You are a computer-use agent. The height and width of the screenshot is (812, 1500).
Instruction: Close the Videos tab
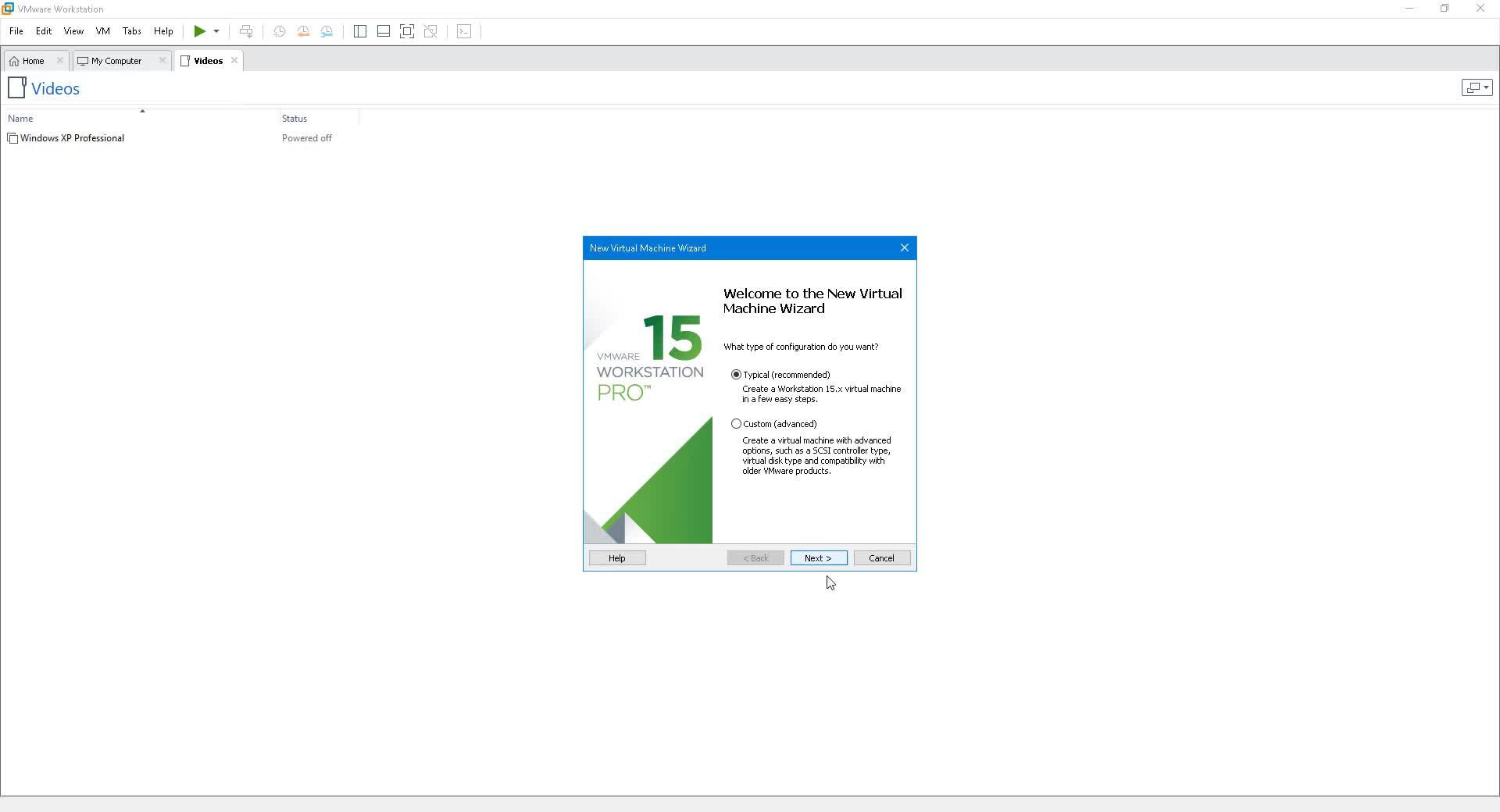(234, 60)
